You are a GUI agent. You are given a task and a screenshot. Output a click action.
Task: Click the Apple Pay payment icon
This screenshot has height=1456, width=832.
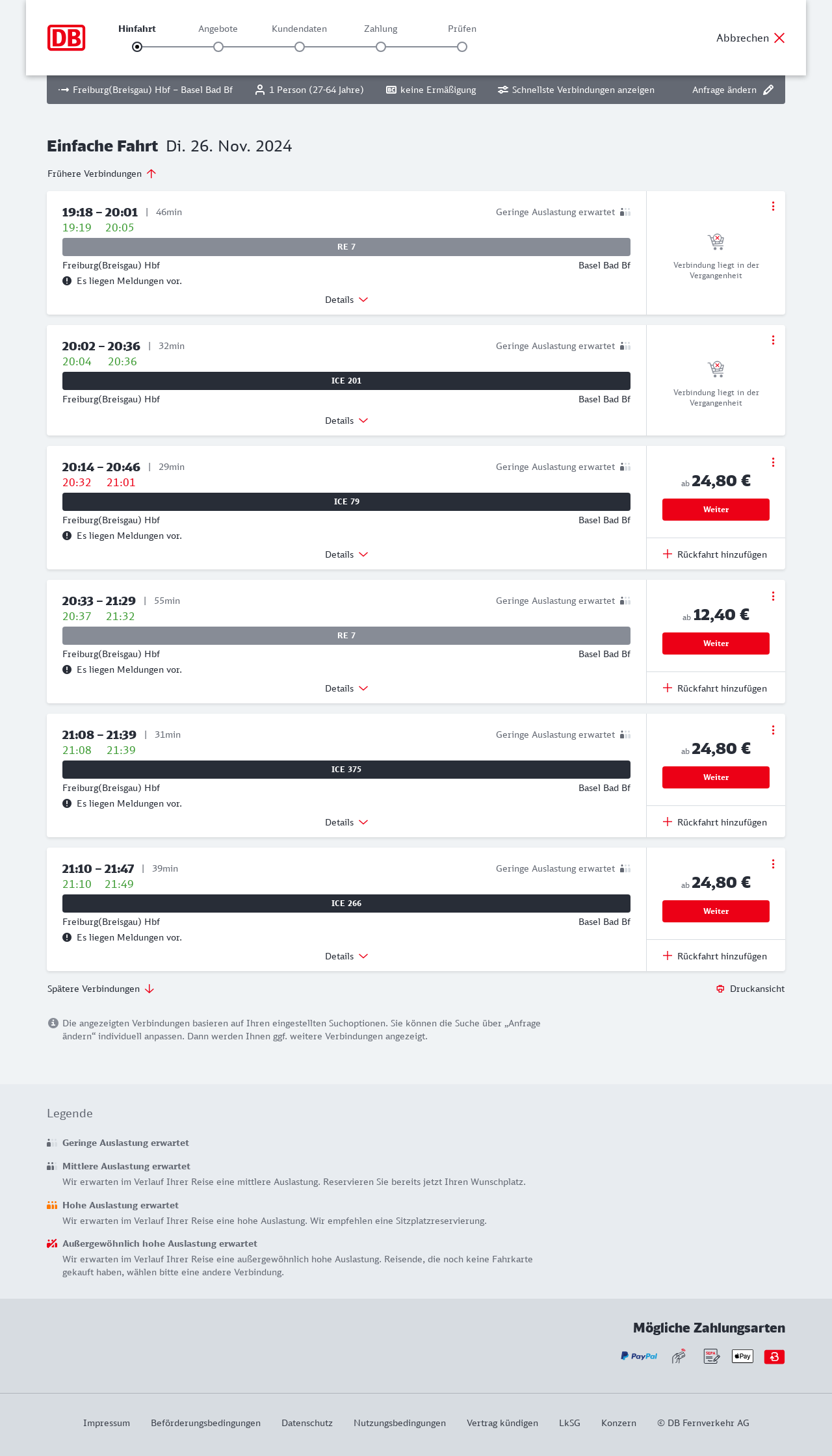tap(742, 1356)
